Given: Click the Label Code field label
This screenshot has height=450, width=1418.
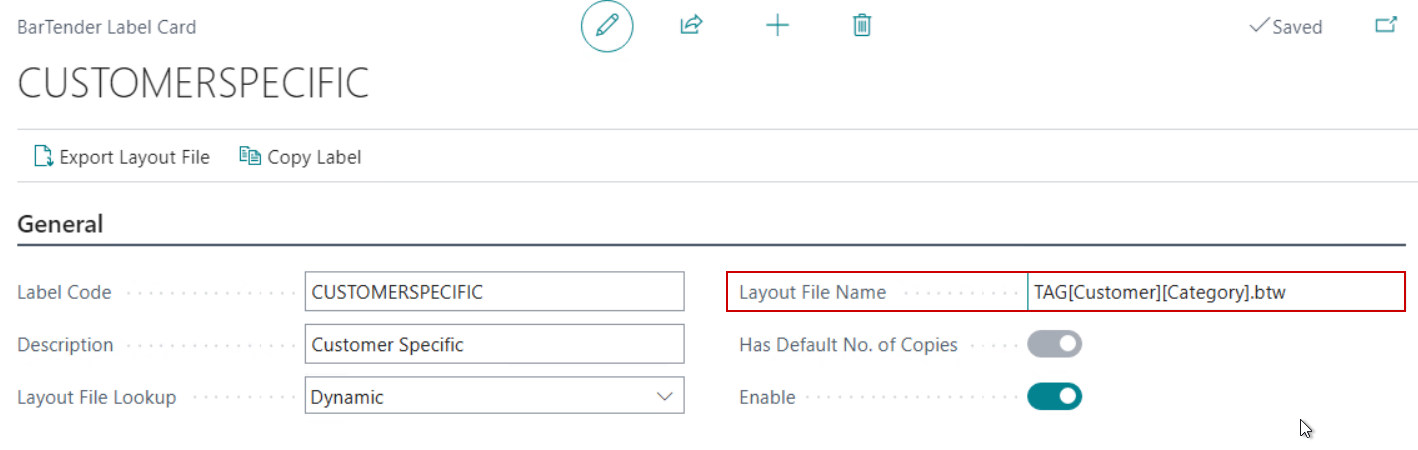Looking at the screenshot, I should (x=64, y=293).
